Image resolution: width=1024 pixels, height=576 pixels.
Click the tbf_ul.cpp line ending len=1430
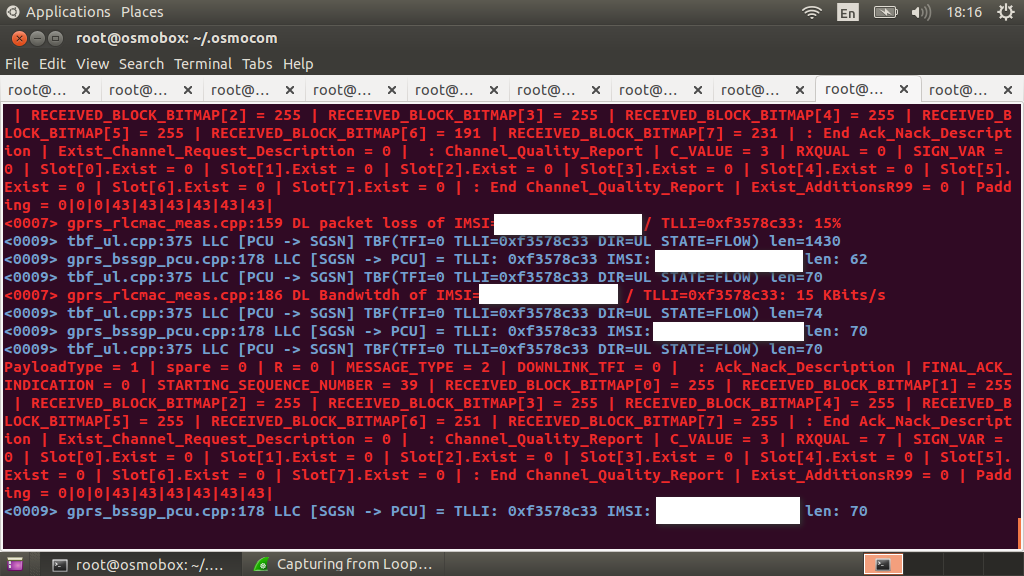coord(423,242)
